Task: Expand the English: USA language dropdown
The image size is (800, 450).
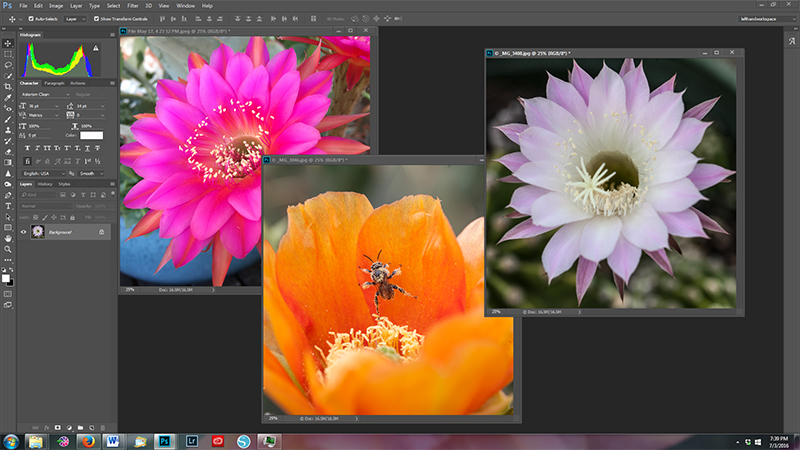Action: 45,172
